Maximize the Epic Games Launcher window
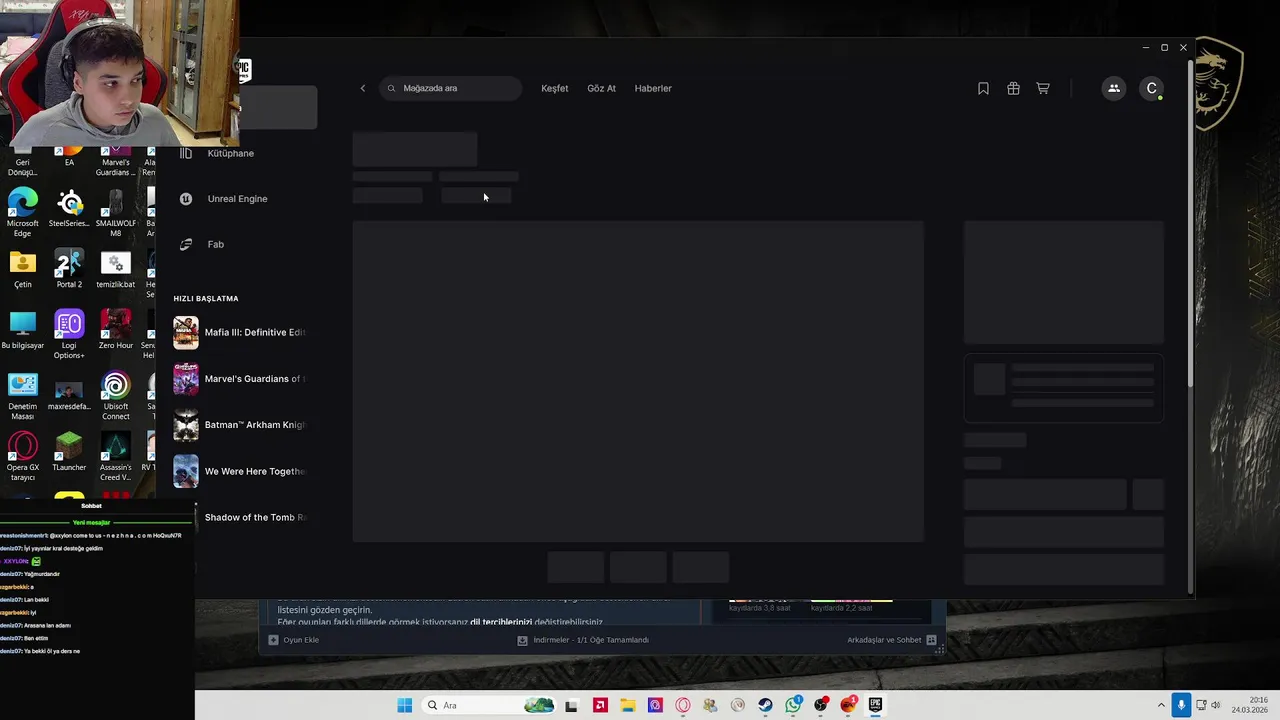The height and width of the screenshot is (720, 1280). tap(1164, 47)
